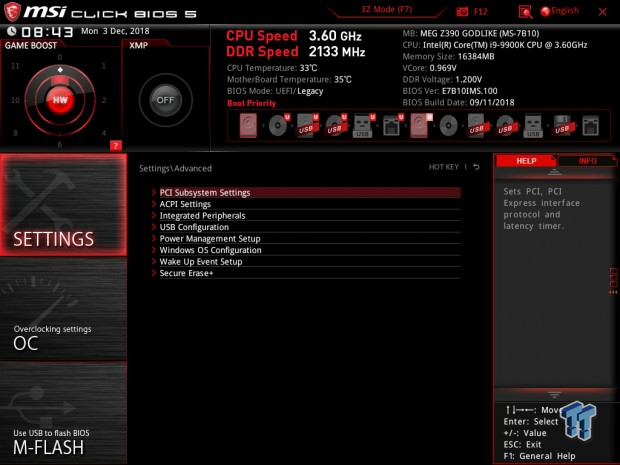
Task: Toggle the Game Boost HW knob
Action: coord(60,100)
